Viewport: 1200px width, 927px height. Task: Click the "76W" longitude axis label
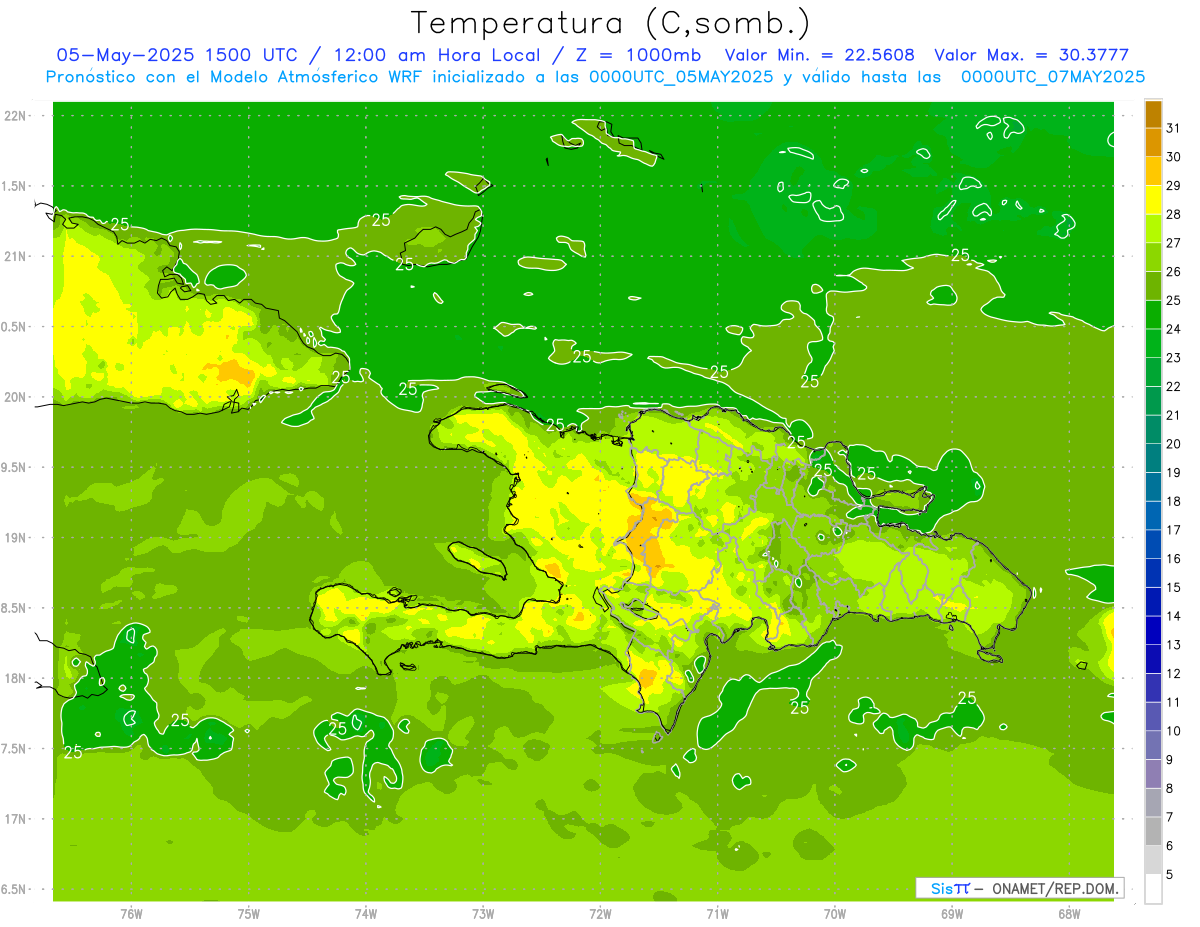click(131, 913)
